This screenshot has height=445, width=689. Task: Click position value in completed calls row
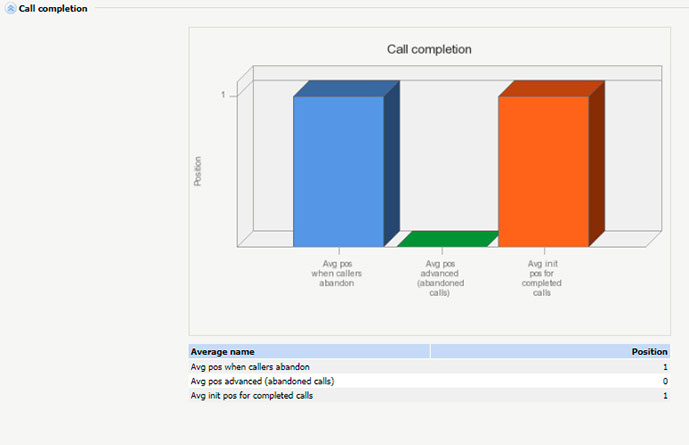(x=664, y=396)
